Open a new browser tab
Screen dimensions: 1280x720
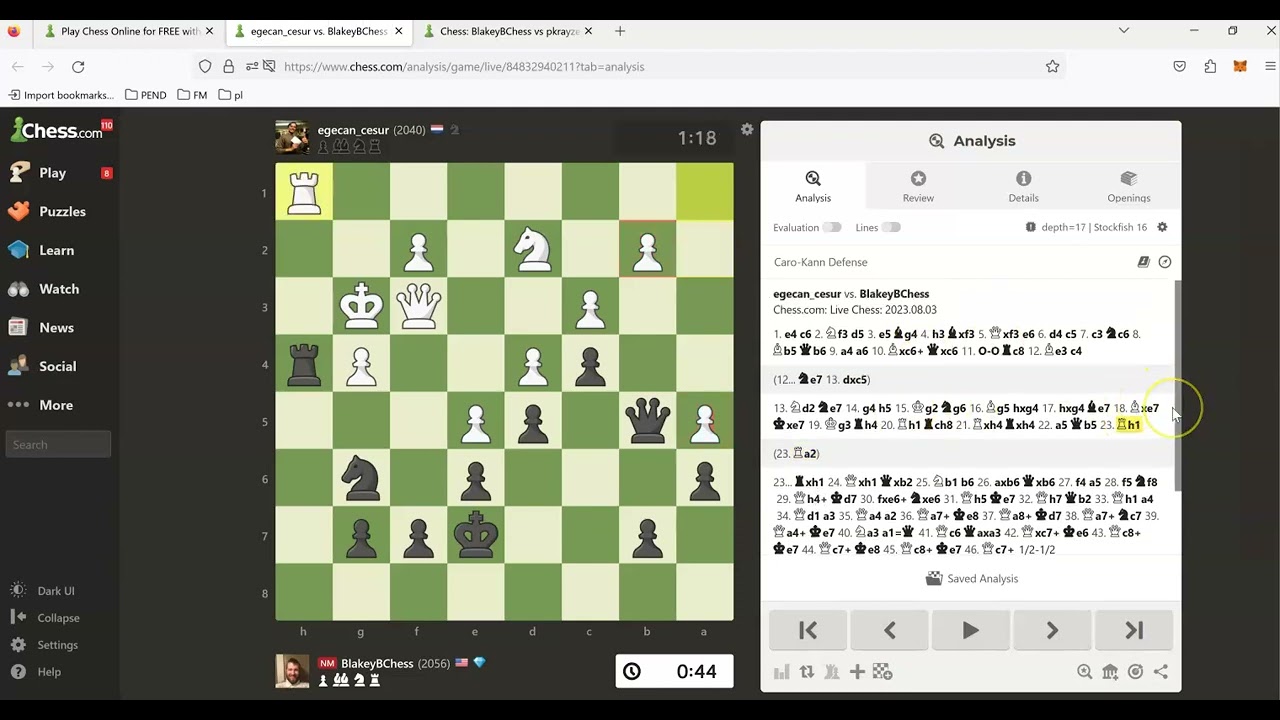coord(620,31)
